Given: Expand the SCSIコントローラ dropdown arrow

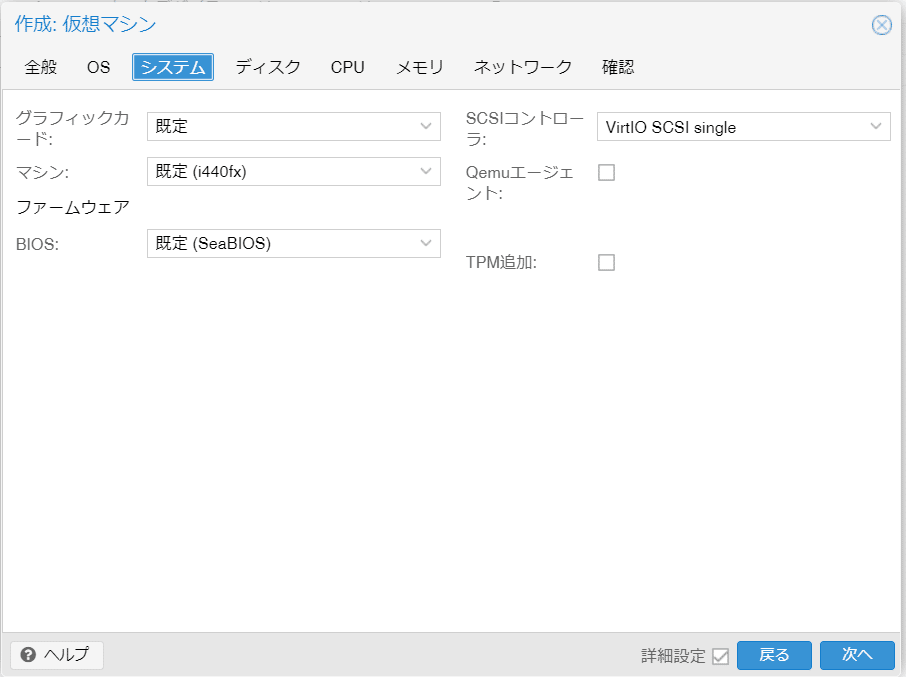Looking at the screenshot, I should click(x=876, y=127).
